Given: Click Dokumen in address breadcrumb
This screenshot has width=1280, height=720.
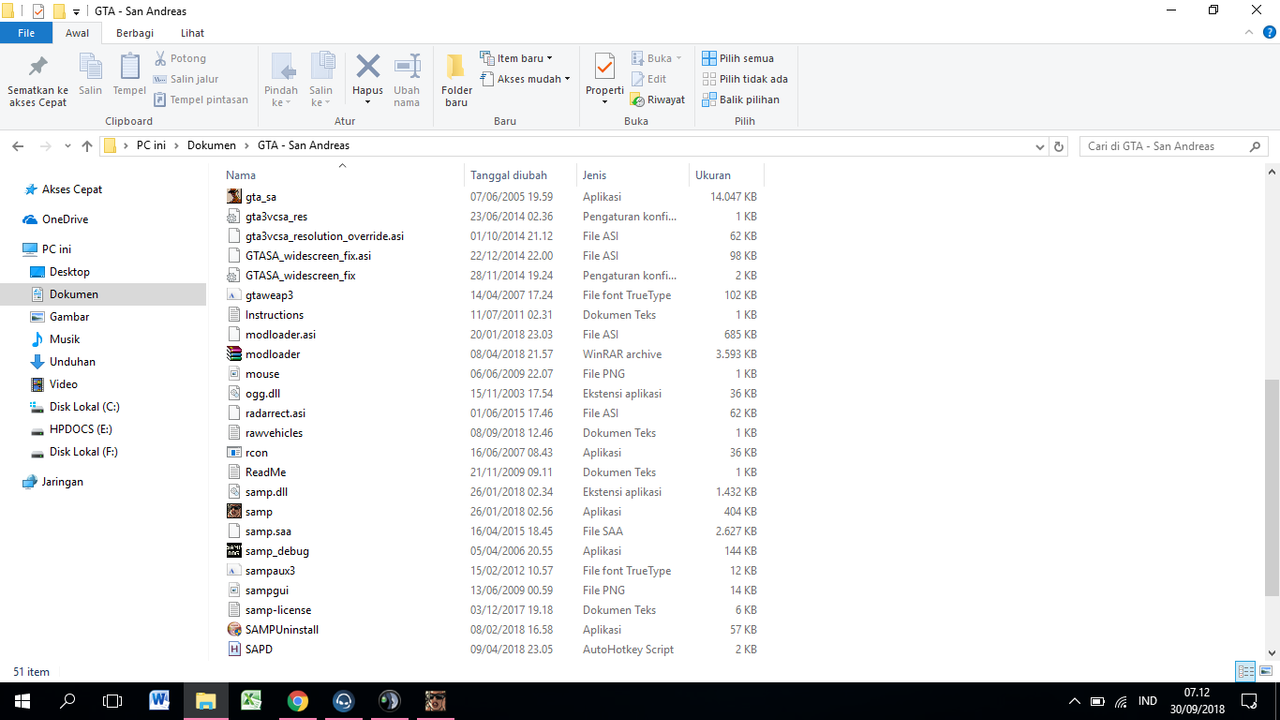Looking at the screenshot, I should coord(212,146).
